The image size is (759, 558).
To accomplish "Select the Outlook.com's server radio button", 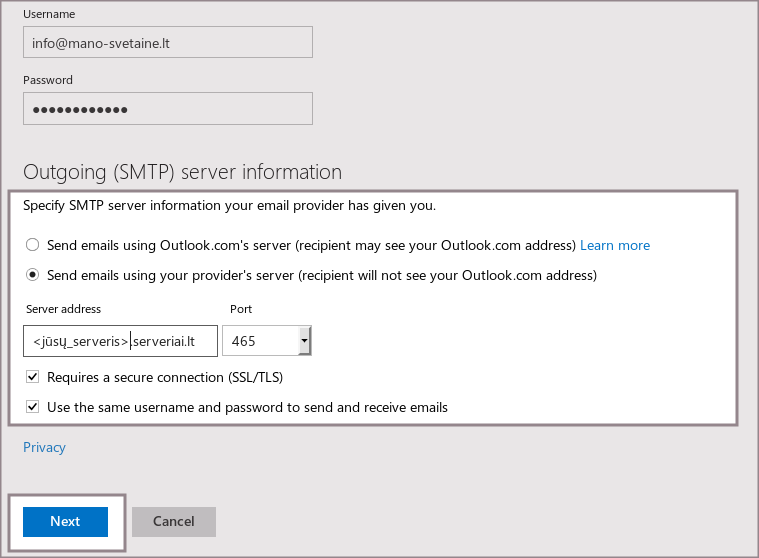I will (33, 245).
